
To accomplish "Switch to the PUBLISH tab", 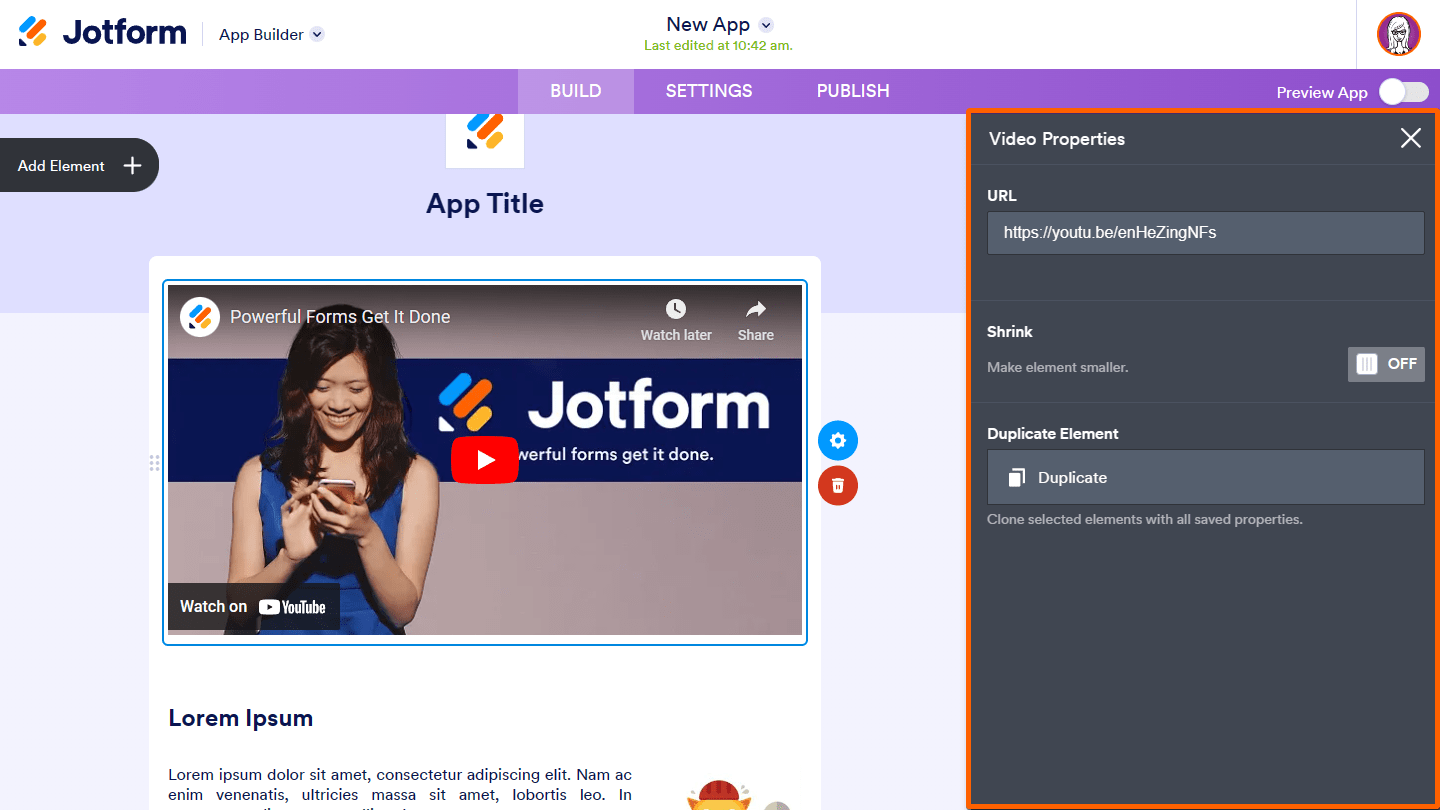I will 853,91.
